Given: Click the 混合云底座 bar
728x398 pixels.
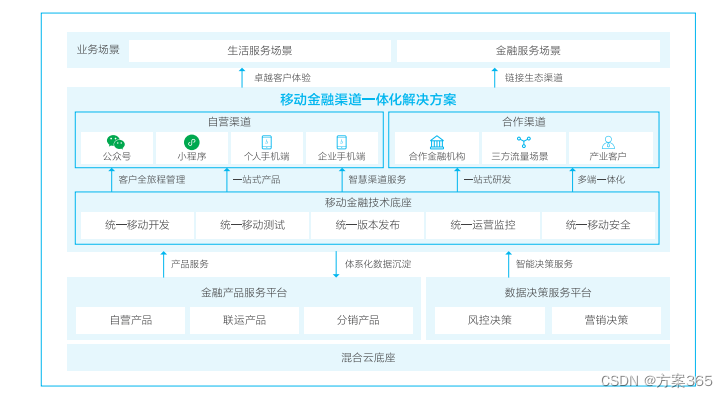Looking at the screenshot, I should tap(368, 358).
